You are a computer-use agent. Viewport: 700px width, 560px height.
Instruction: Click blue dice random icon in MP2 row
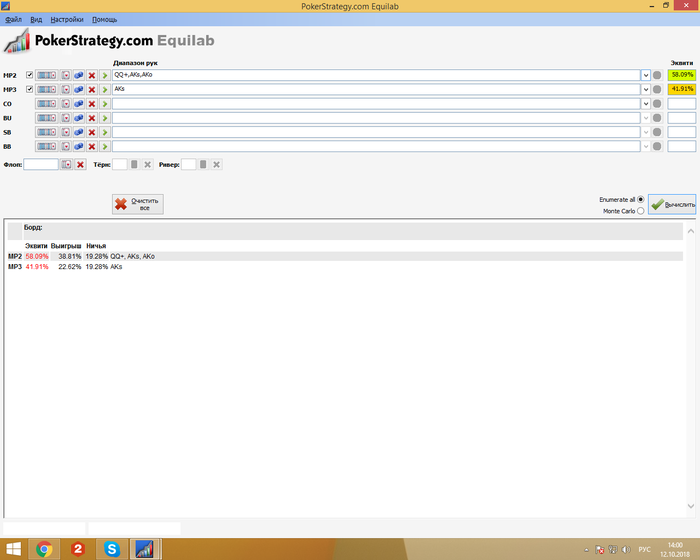pyautogui.click(x=79, y=75)
